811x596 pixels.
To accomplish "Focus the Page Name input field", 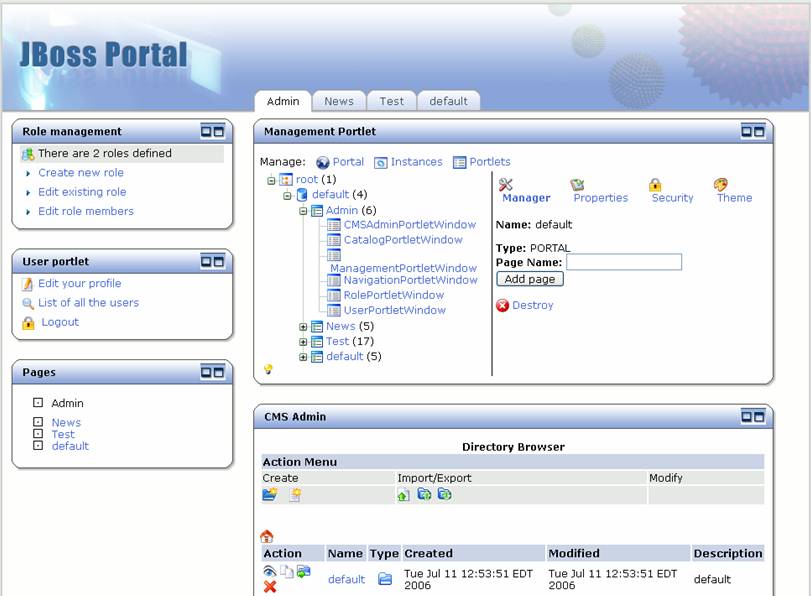I will [624, 262].
